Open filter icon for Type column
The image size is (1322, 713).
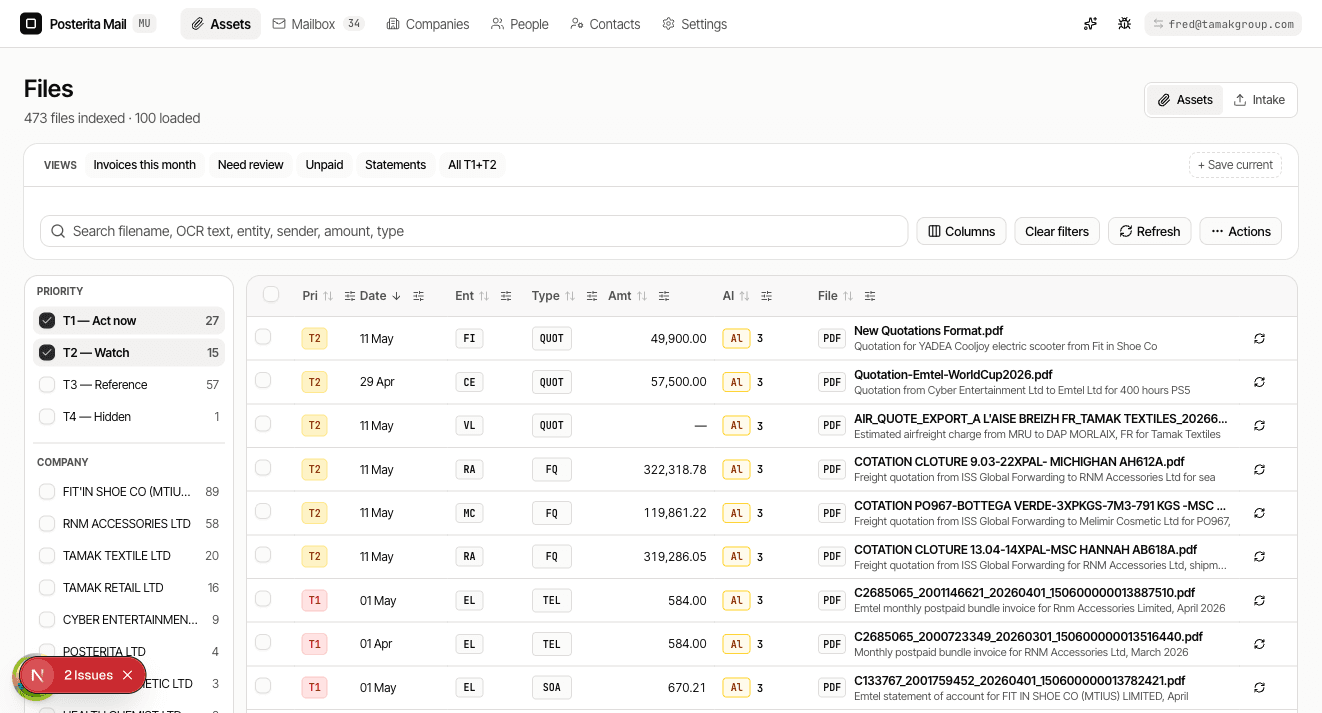(x=592, y=296)
